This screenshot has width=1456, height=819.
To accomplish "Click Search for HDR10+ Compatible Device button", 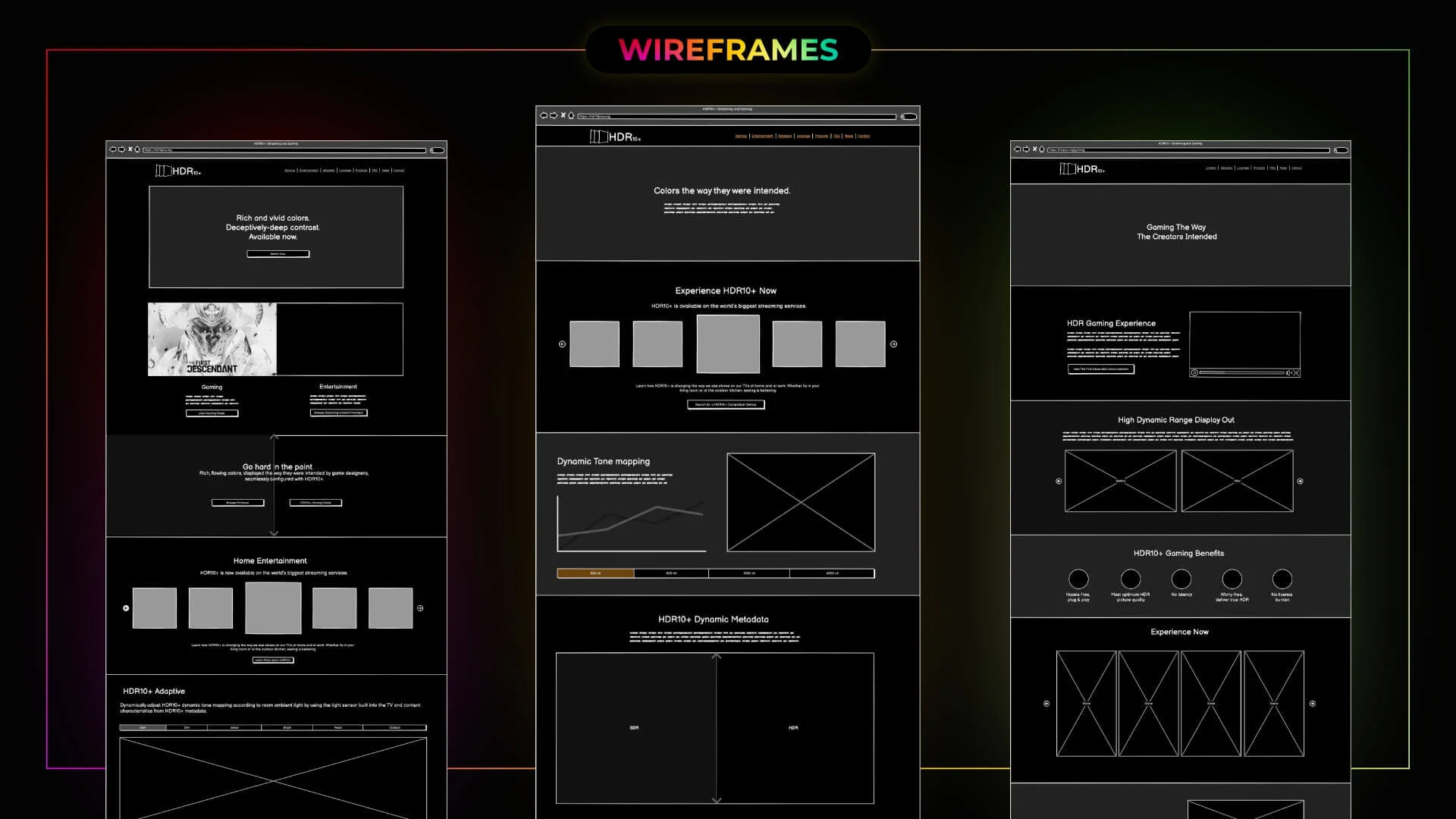I will pyautogui.click(x=726, y=405).
